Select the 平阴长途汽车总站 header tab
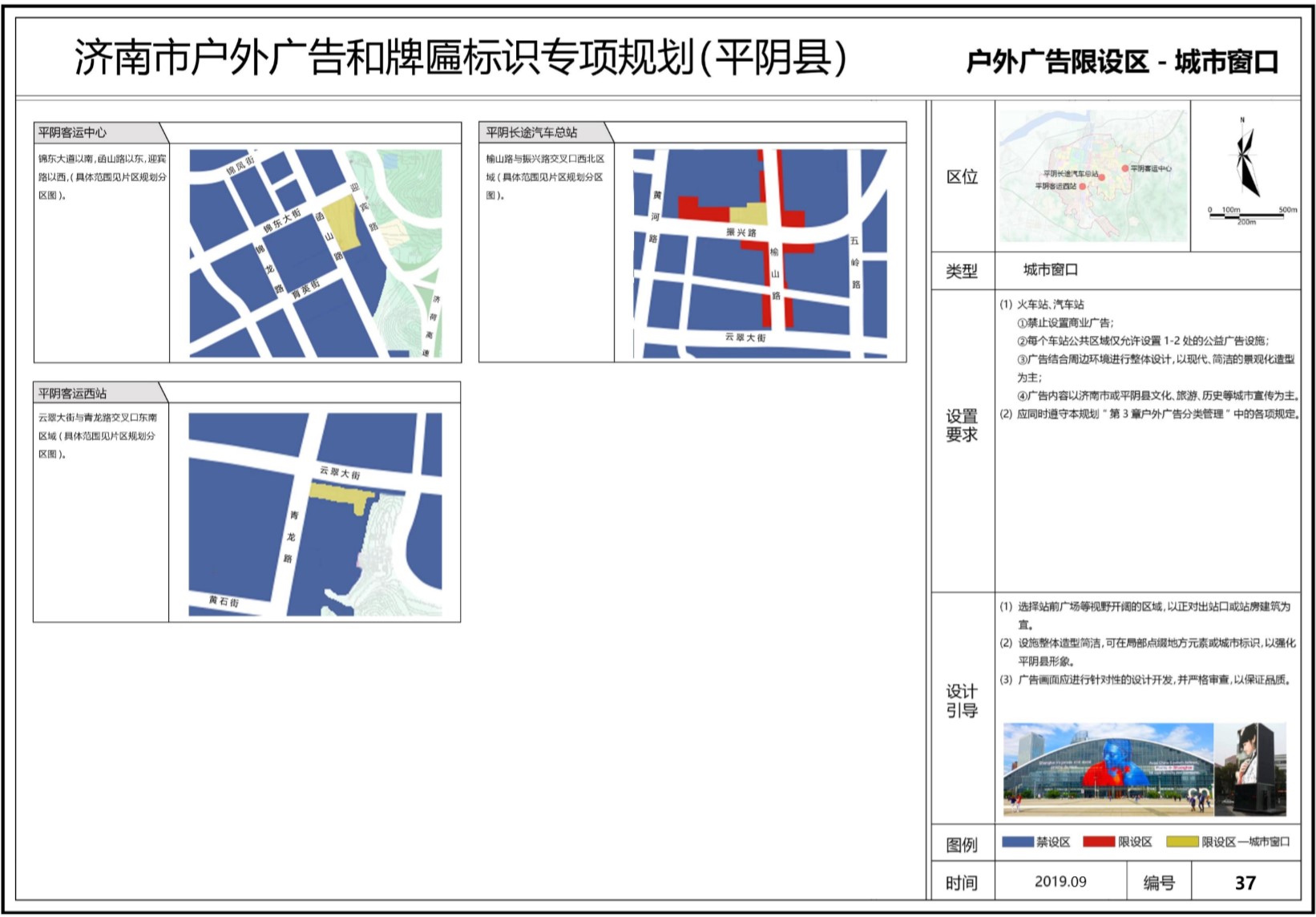Screen dimensions: 1316x917 543,132
